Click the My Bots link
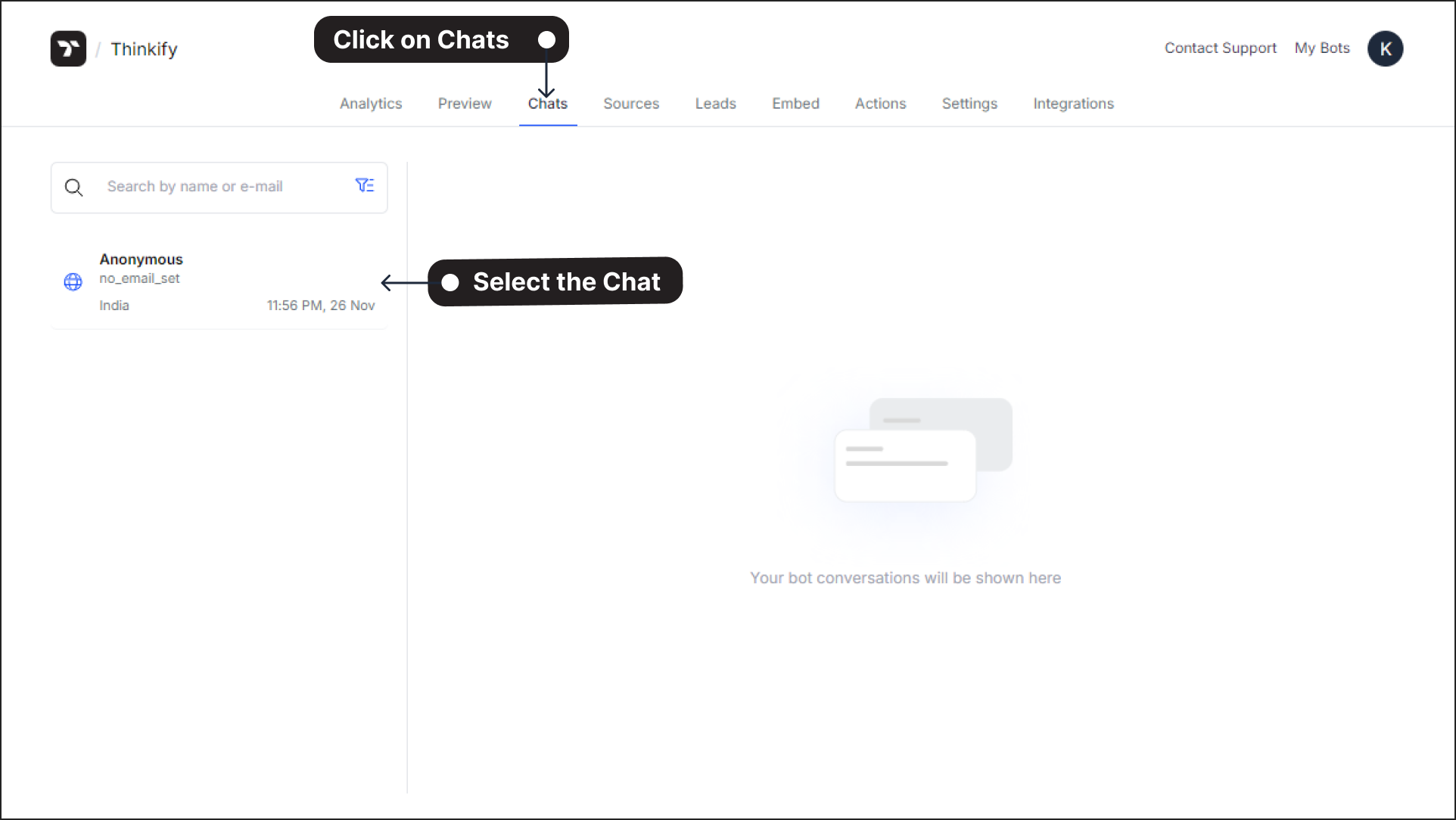1456x820 pixels. click(1321, 48)
